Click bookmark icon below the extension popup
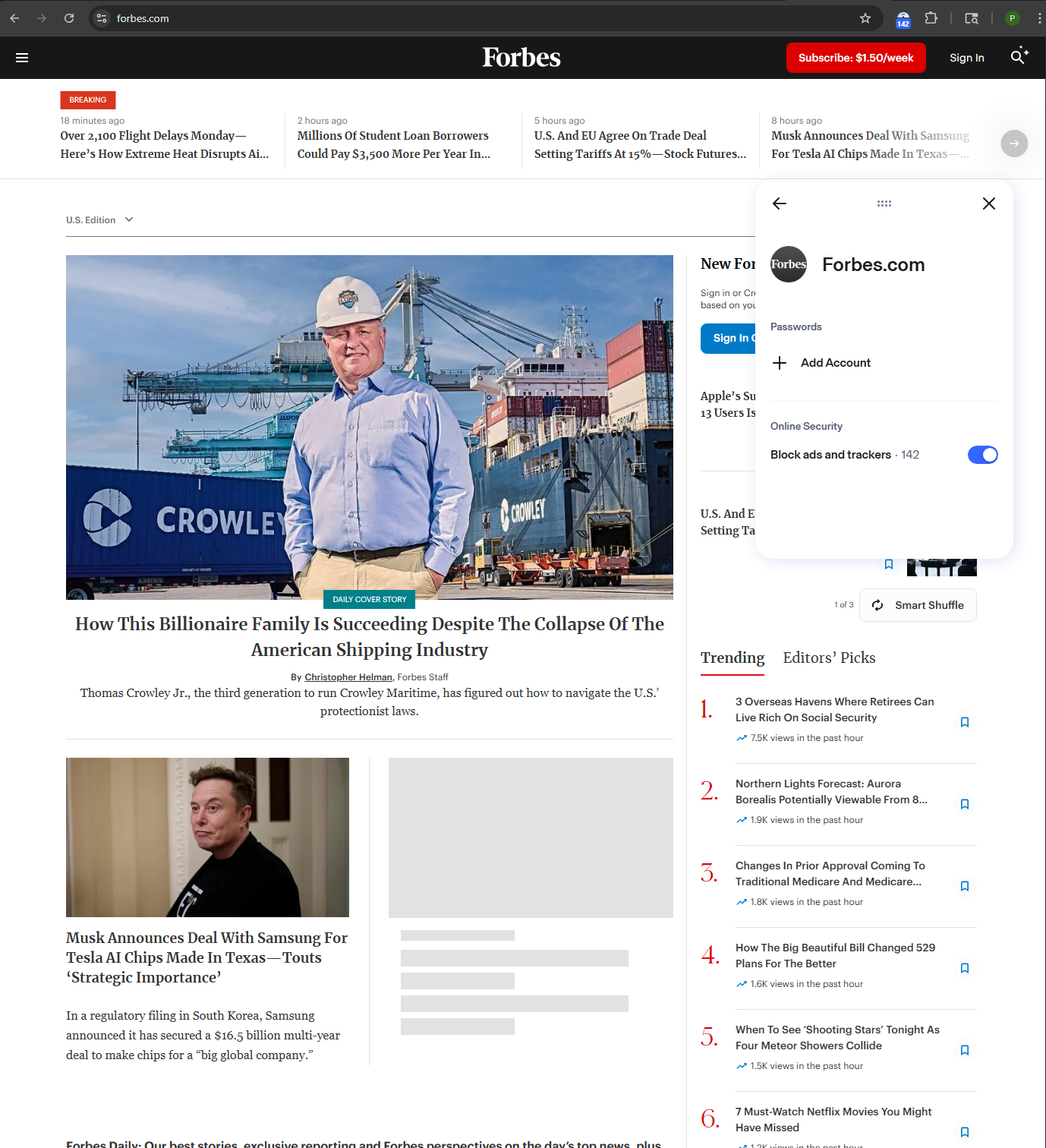The width and height of the screenshot is (1046, 1148). point(889,564)
